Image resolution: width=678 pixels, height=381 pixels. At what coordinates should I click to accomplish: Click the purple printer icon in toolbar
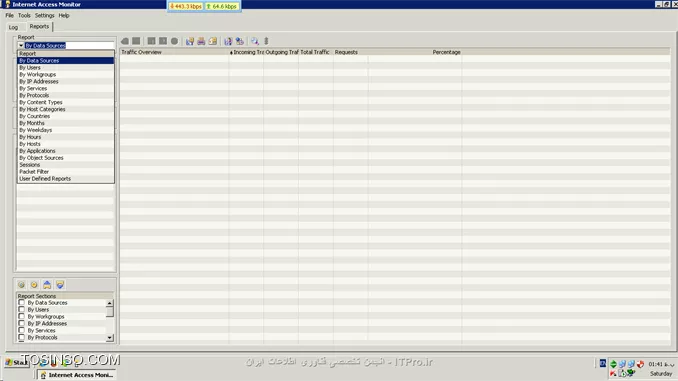click(201, 41)
